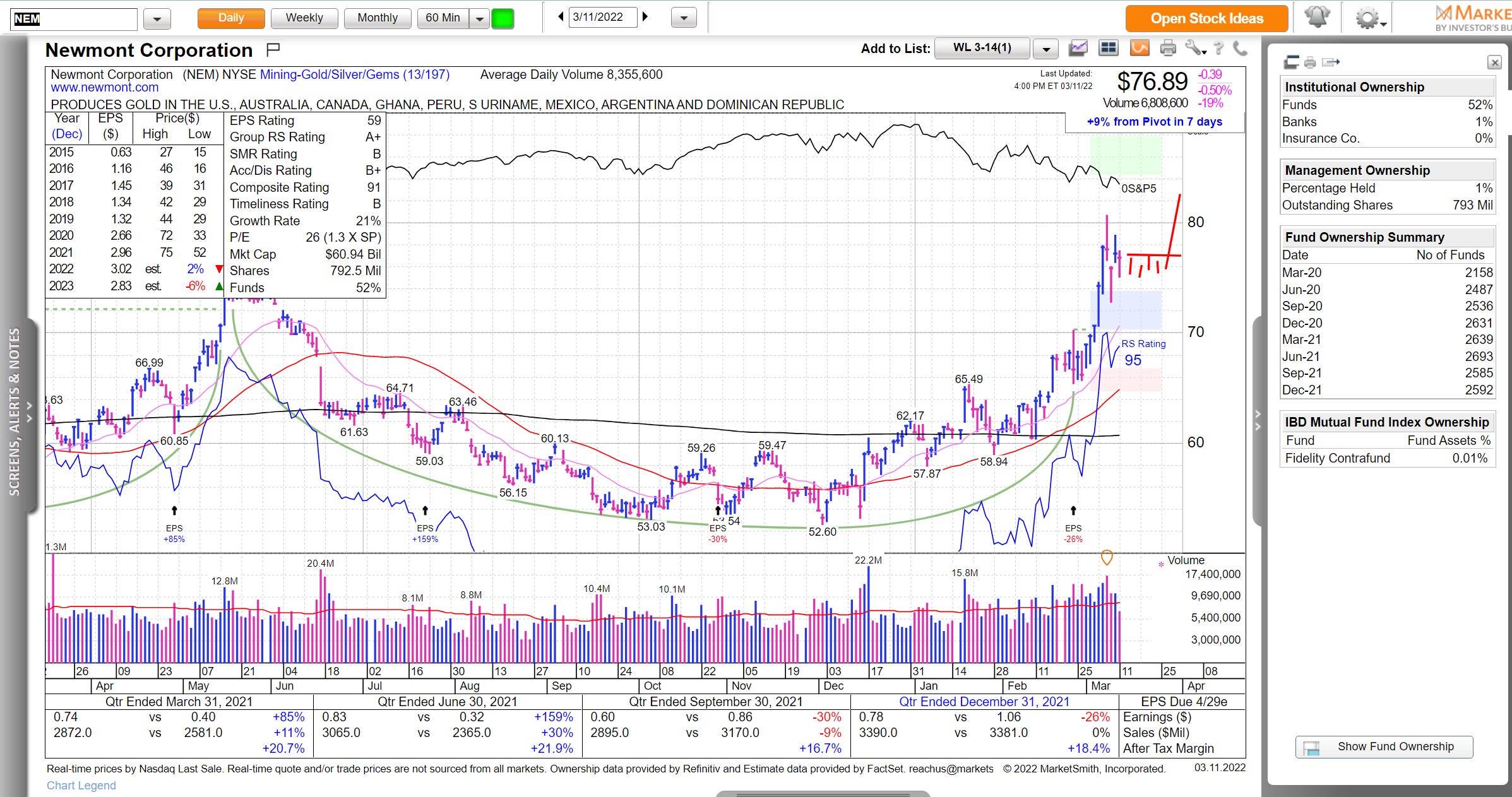Click the Show Fund Ownership button
1512x797 pixels.
tap(1384, 747)
